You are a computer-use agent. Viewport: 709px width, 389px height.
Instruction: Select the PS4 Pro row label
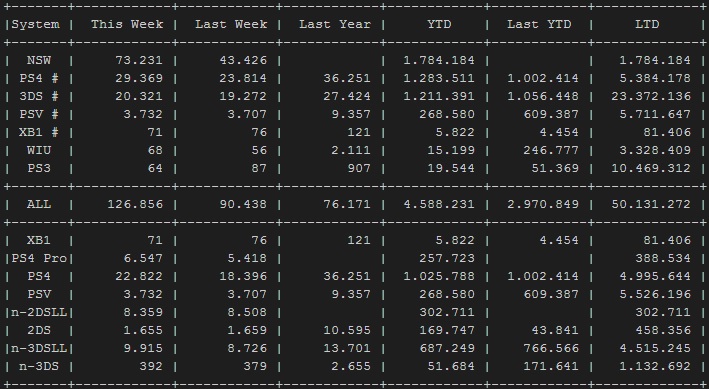pos(39,258)
